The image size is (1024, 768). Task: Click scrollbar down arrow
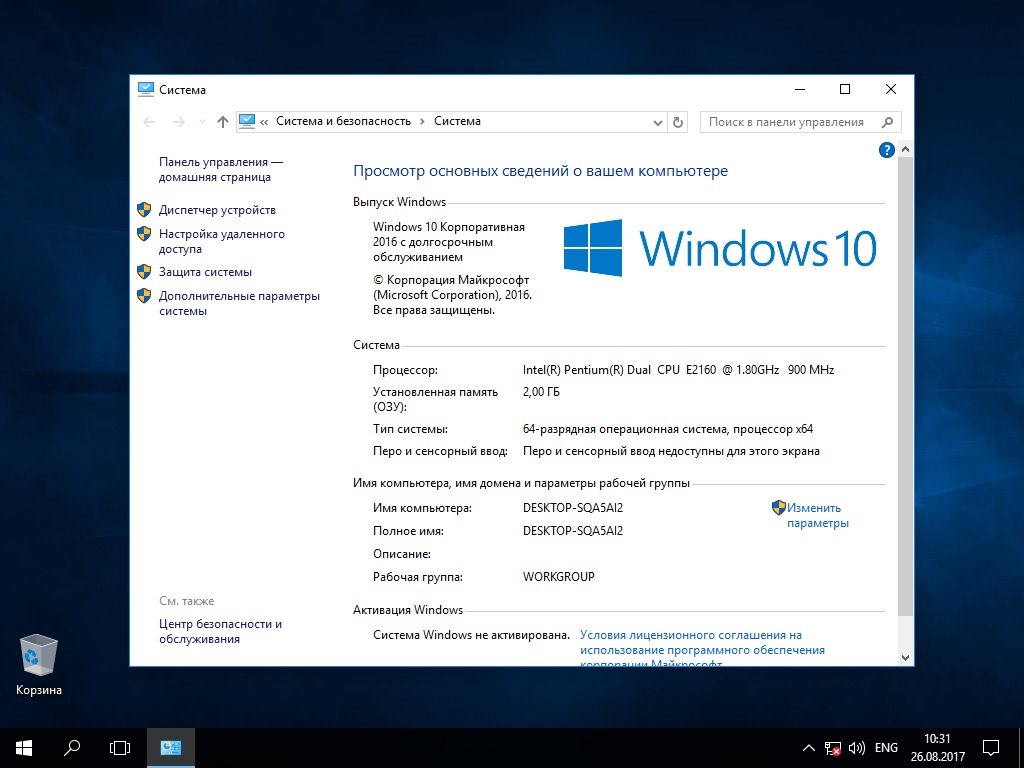point(905,658)
